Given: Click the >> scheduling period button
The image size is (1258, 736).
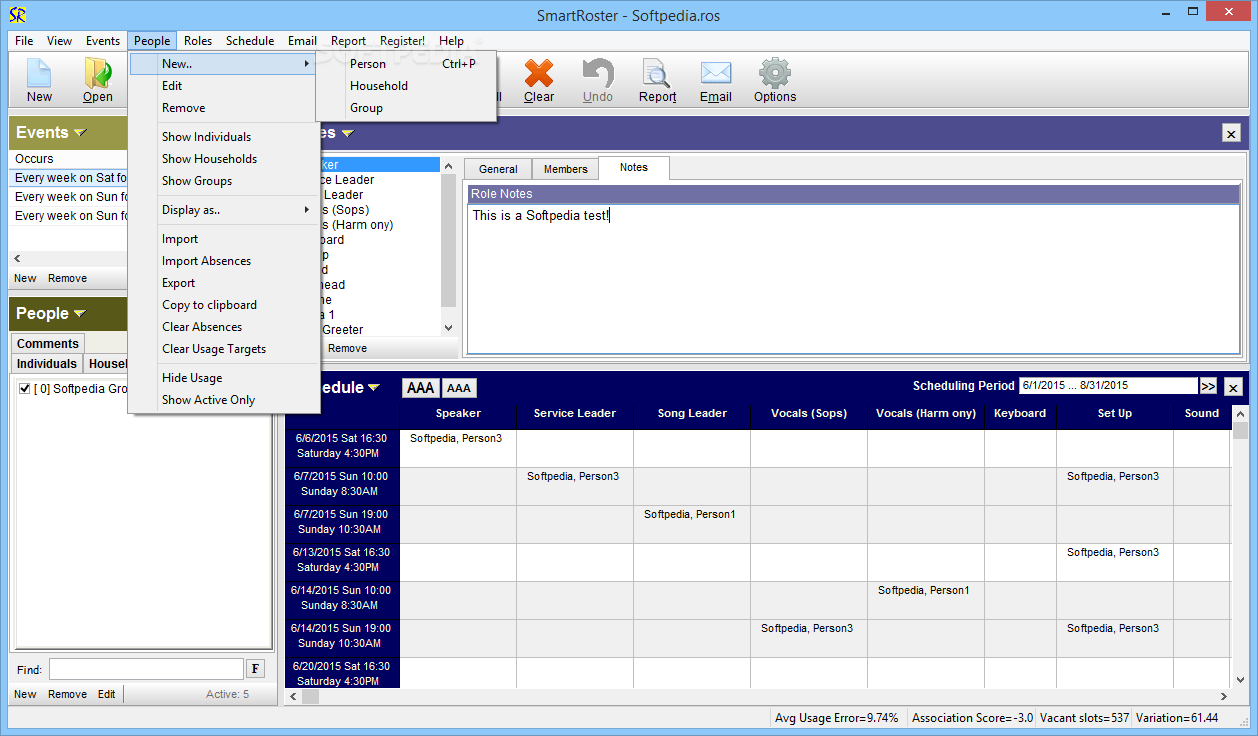Looking at the screenshot, I should pos(1208,386).
